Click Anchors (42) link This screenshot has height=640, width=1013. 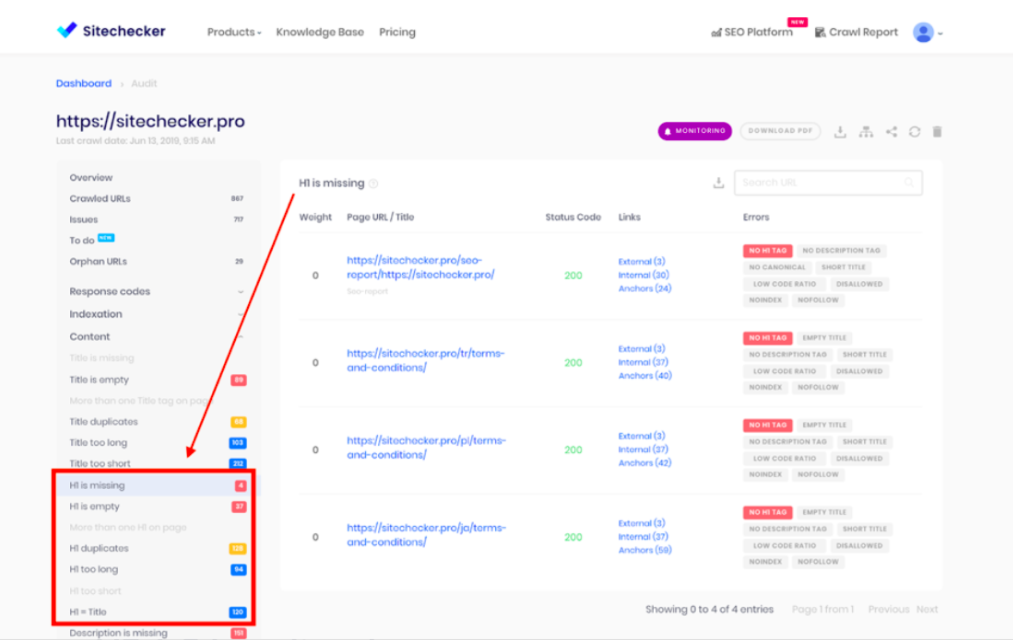pos(645,463)
